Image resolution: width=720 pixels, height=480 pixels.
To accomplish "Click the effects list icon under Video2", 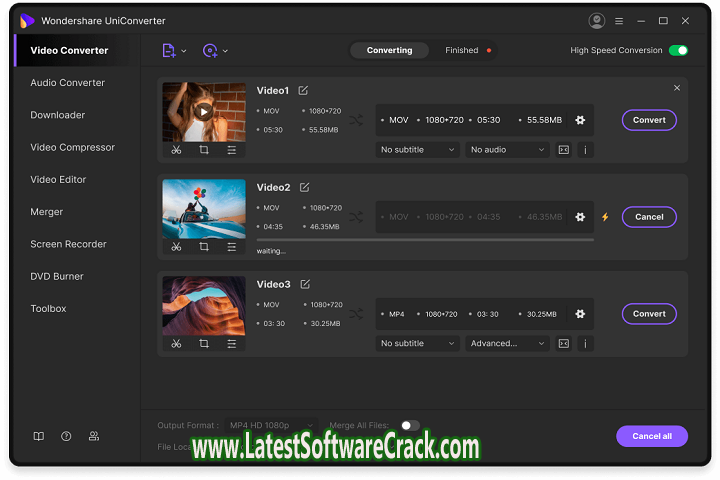I will [231, 247].
